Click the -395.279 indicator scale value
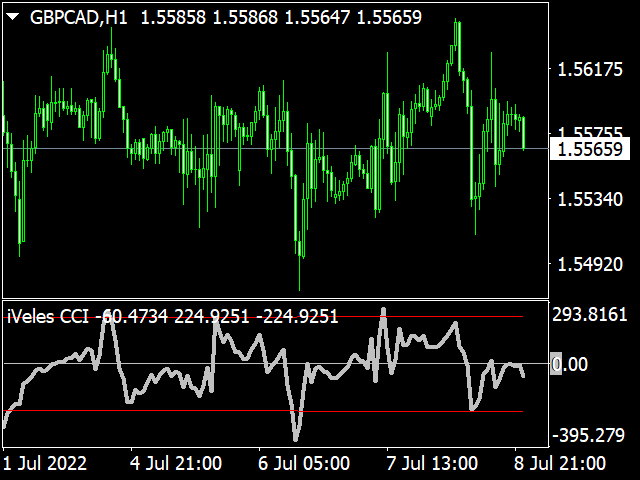 pos(589,436)
